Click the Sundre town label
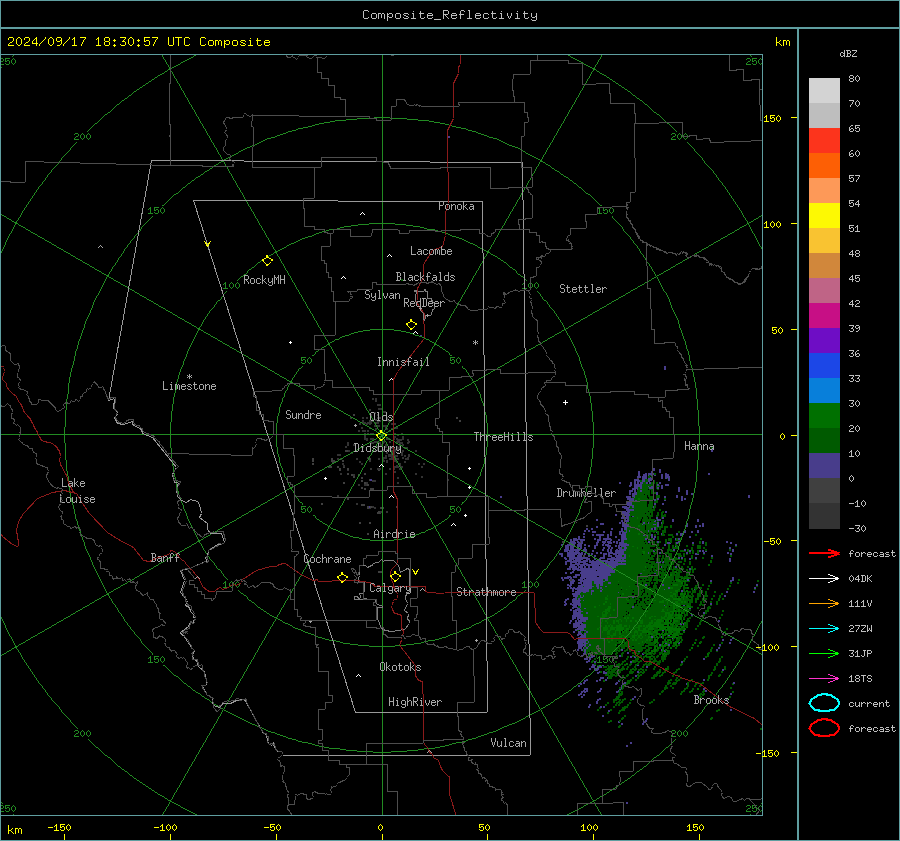This screenshot has width=900, height=841. [x=303, y=414]
